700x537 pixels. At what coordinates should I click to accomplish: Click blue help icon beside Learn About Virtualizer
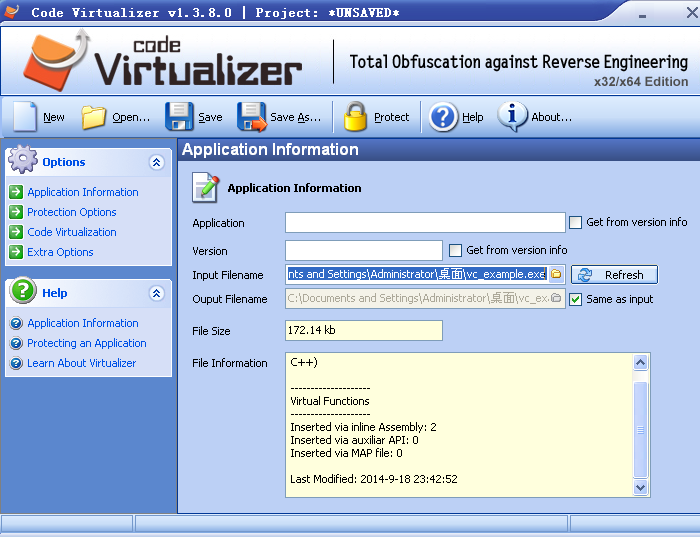pyautogui.click(x=16, y=363)
